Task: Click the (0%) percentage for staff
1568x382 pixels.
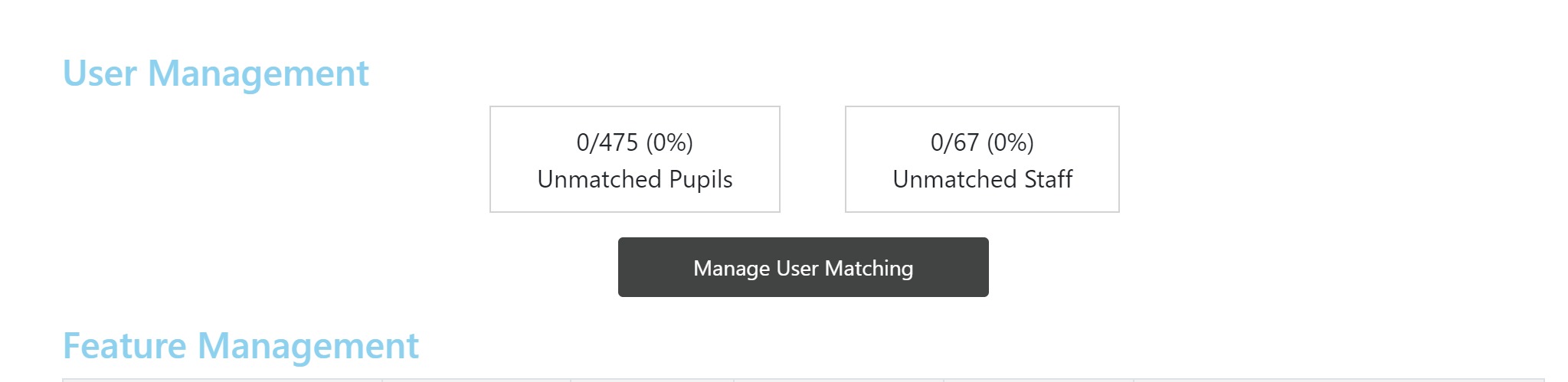Action: coord(1010,142)
